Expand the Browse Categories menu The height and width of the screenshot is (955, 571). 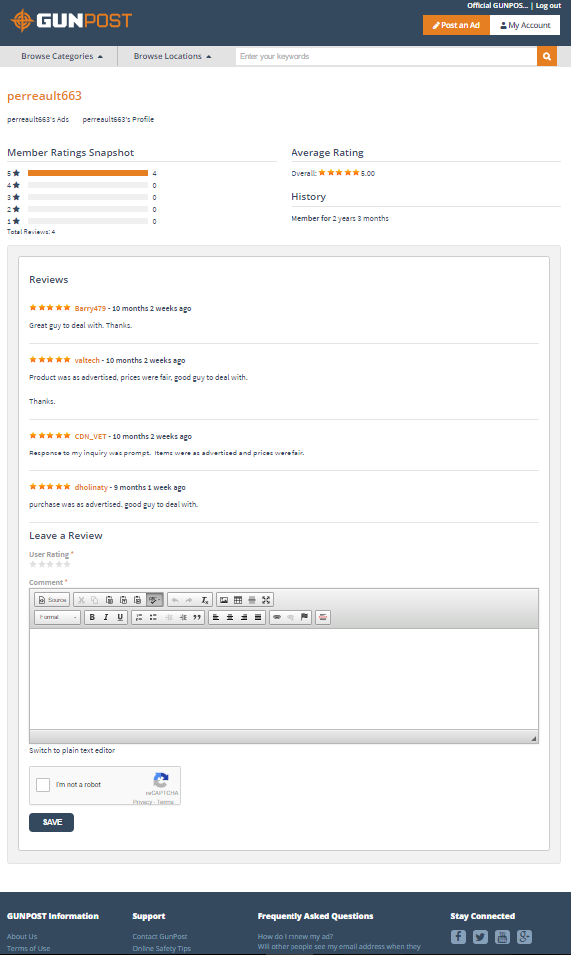click(61, 56)
